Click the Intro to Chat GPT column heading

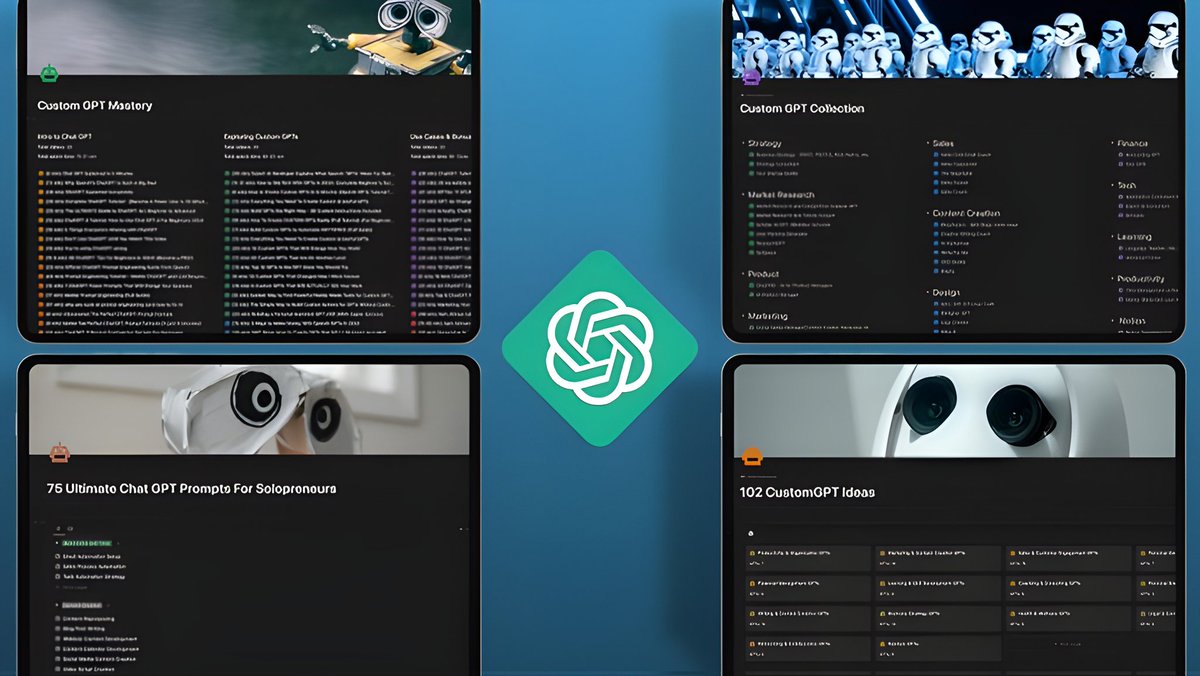66,135
